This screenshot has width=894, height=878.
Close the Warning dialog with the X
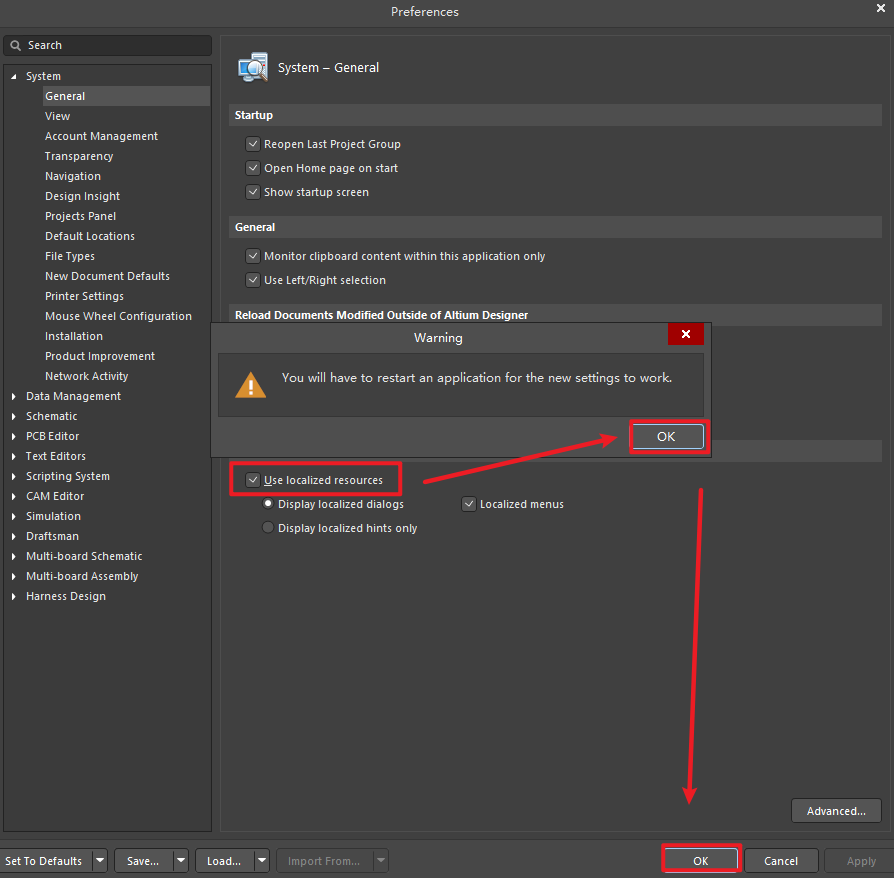(x=685, y=335)
